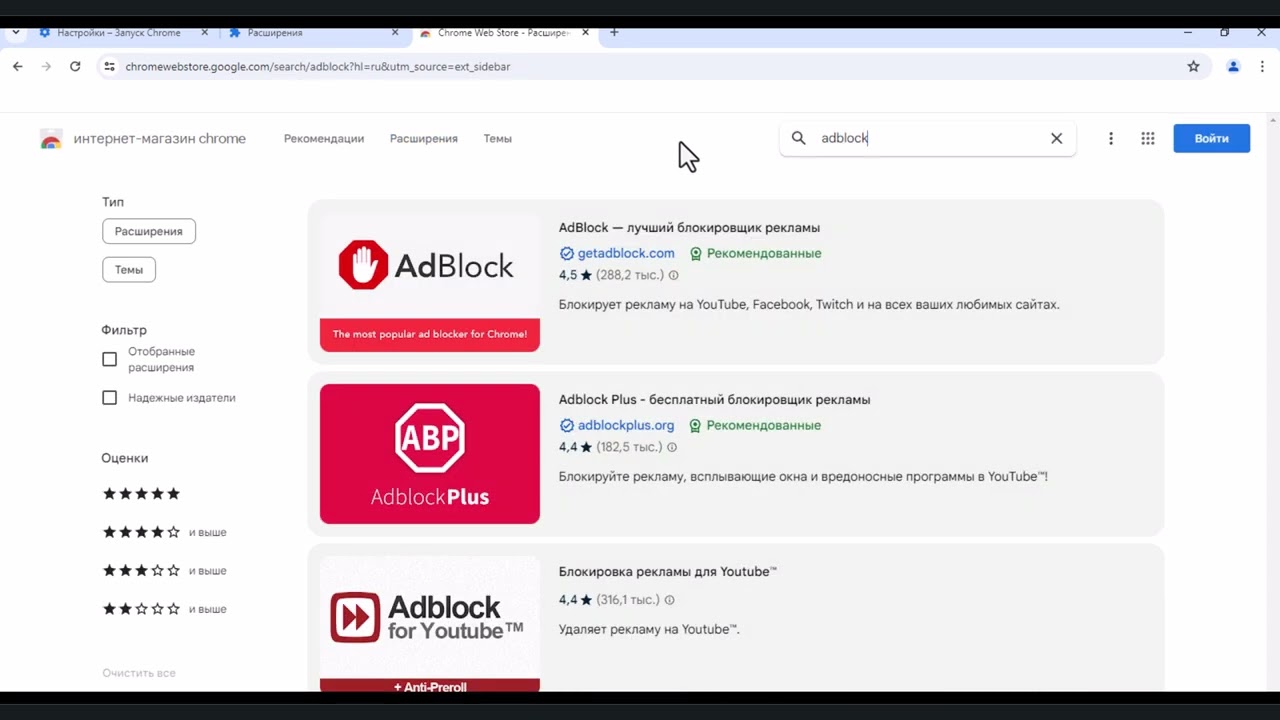The image size is (1280, 720).
Task: Click the address bar URL
Action: click(x=318, y=66)
